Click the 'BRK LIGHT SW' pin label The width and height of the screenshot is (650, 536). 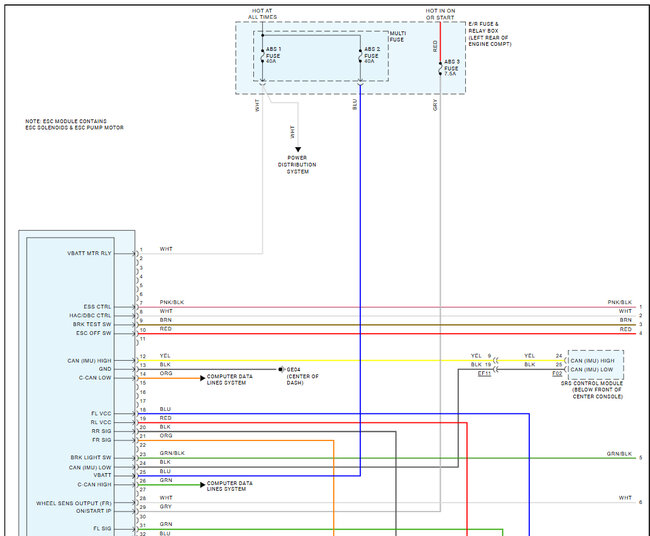tap(91, 458)
